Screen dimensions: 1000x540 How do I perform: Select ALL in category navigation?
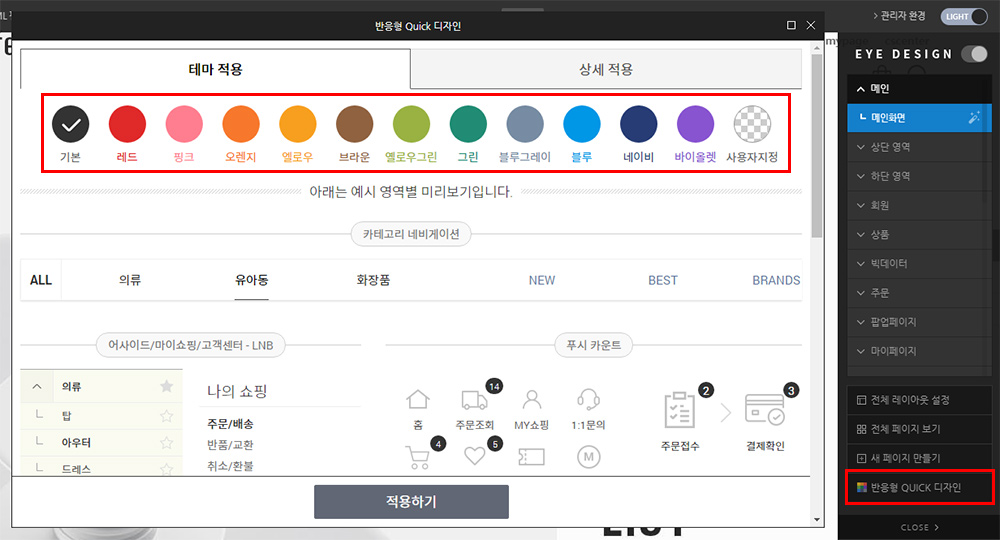41,280
